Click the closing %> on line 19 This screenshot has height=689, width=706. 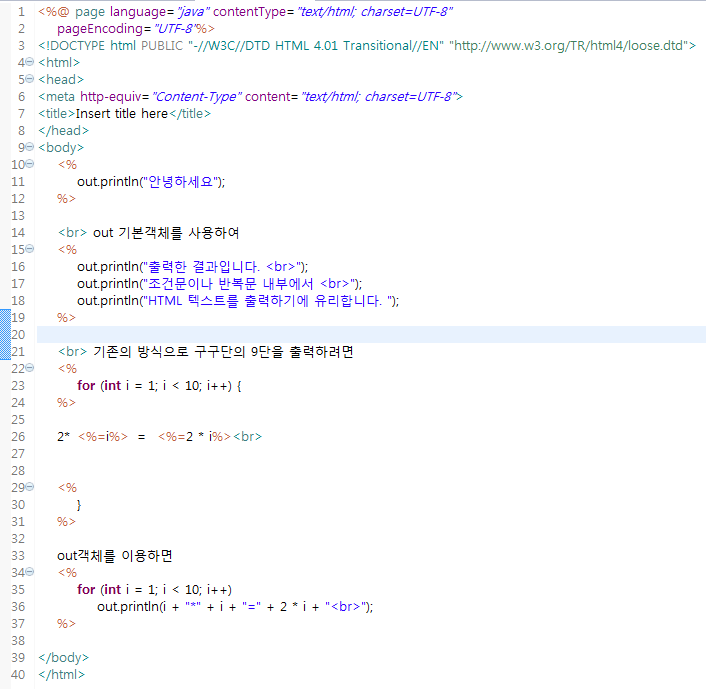click(66, 317)
